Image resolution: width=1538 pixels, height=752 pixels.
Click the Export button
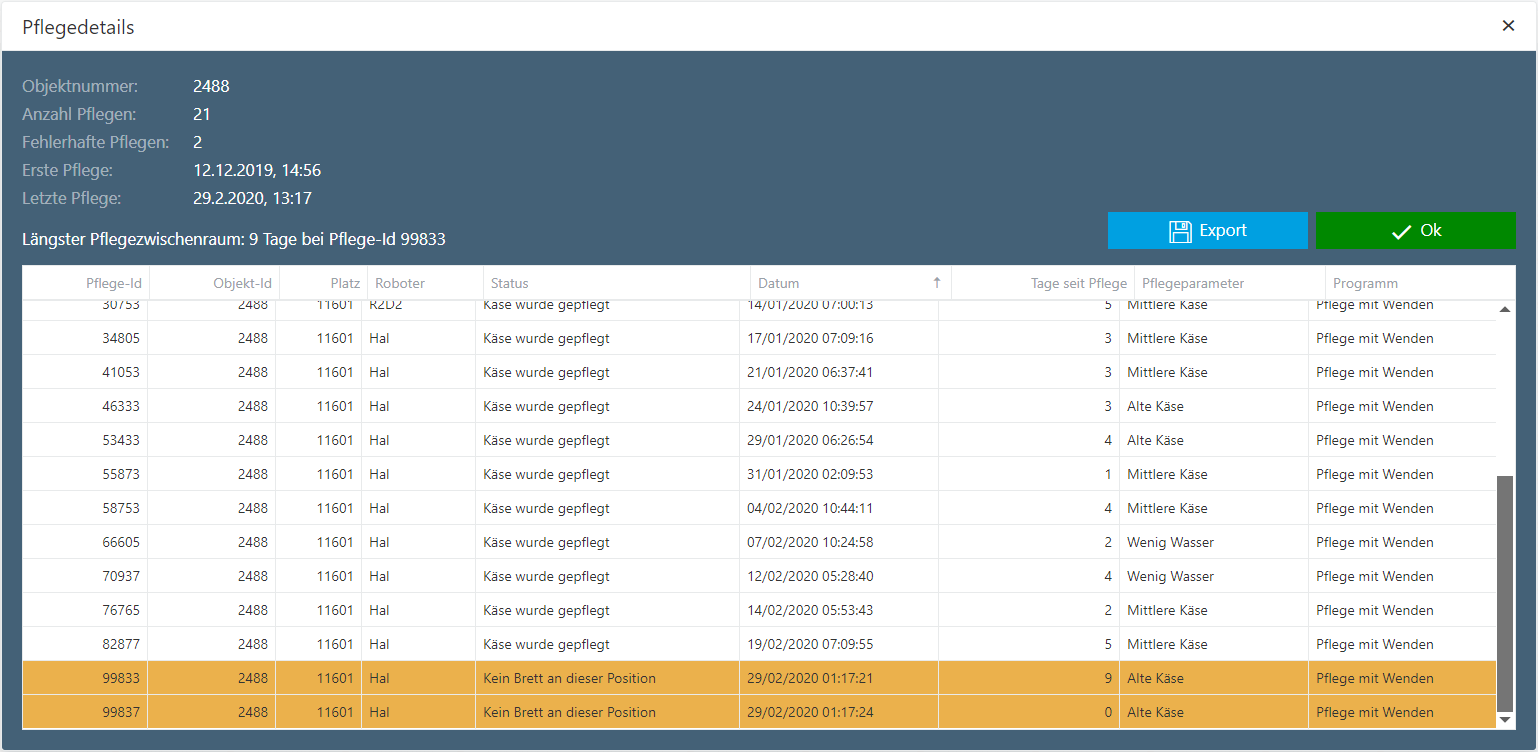[x=1207, y=230]
